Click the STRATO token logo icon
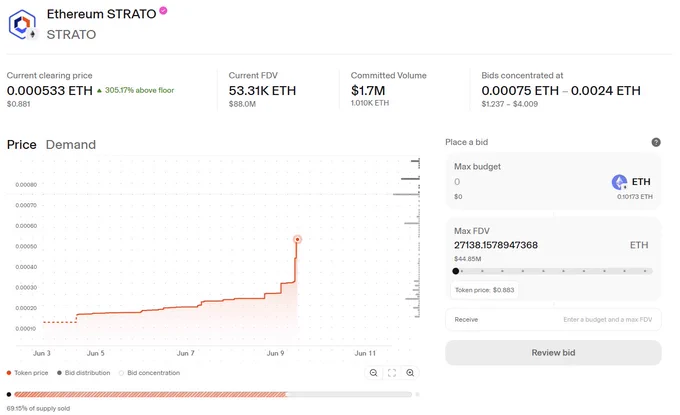 click(x=23, y=25)
